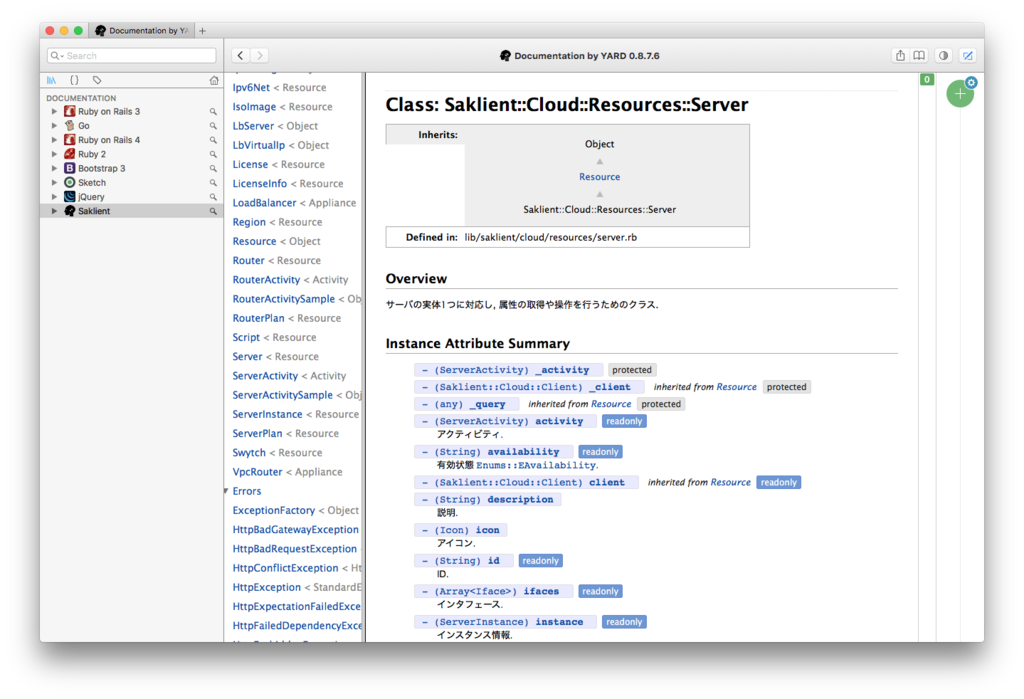Image resolution: width=1024 pixels, height=699 pixels.
Task: Open the Enums::EAvailability link
Action: click(536, 466)
